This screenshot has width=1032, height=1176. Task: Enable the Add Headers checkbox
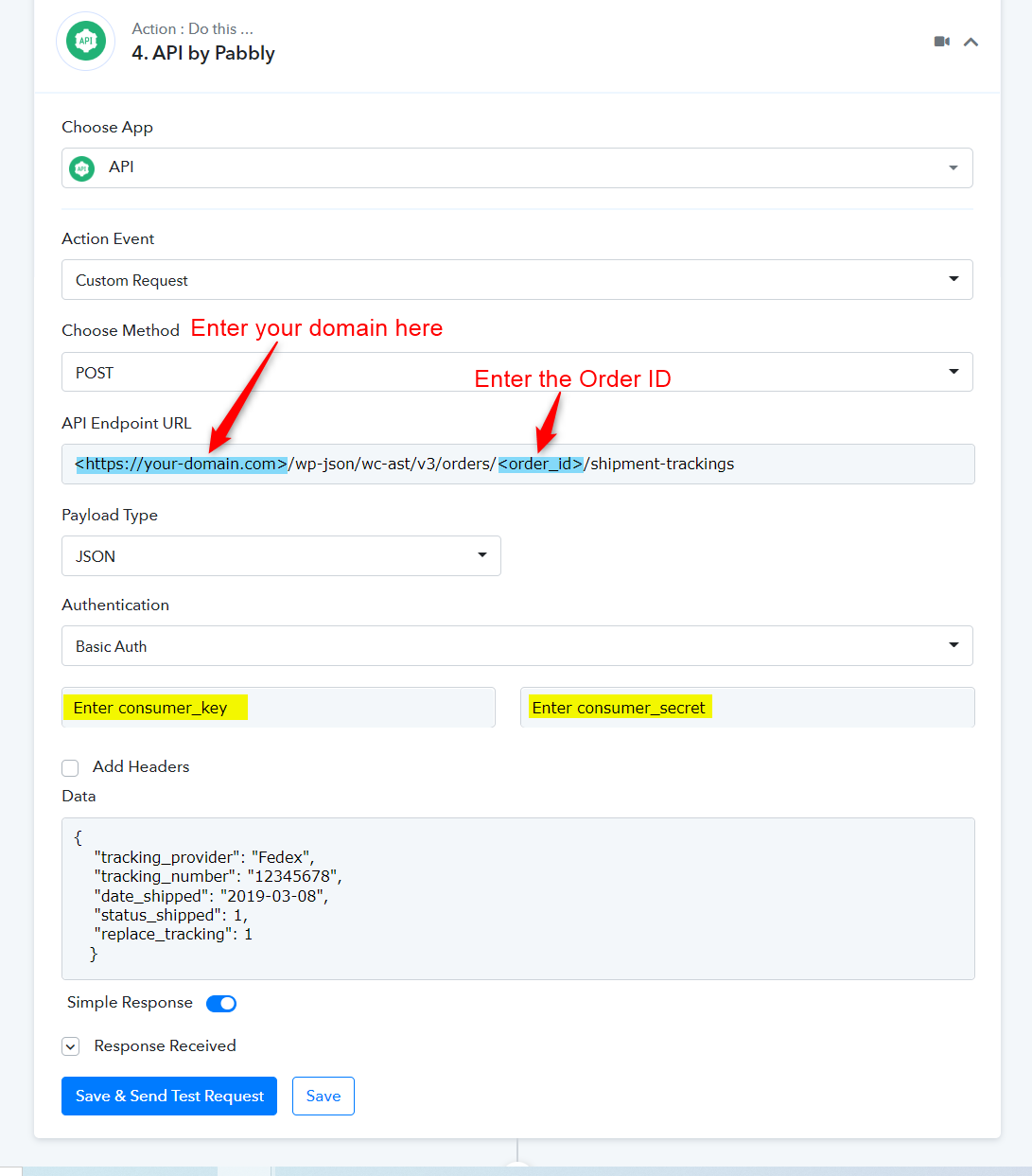click(x=70, y=767)
